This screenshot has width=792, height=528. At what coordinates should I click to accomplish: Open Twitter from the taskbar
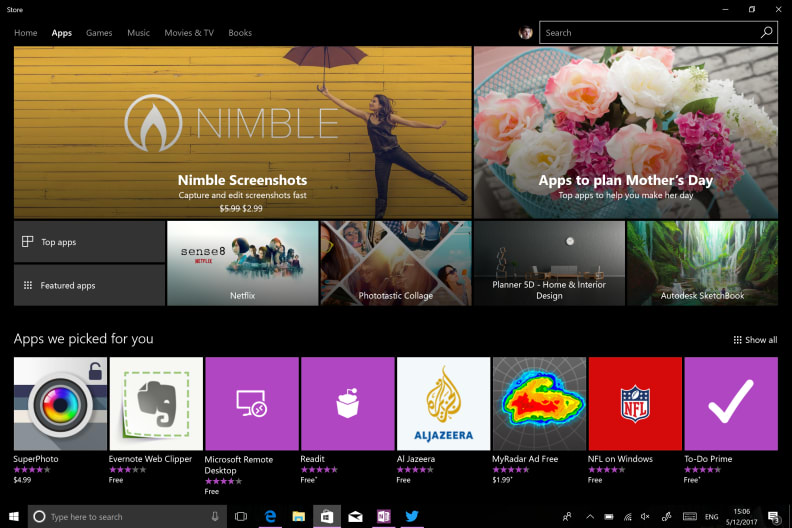coord(412,516)
